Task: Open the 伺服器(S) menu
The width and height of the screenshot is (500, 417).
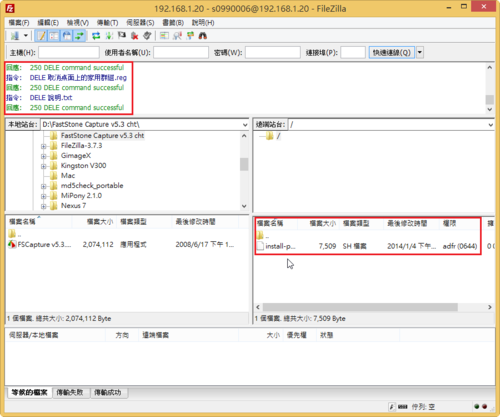Action: click(140, 23)
